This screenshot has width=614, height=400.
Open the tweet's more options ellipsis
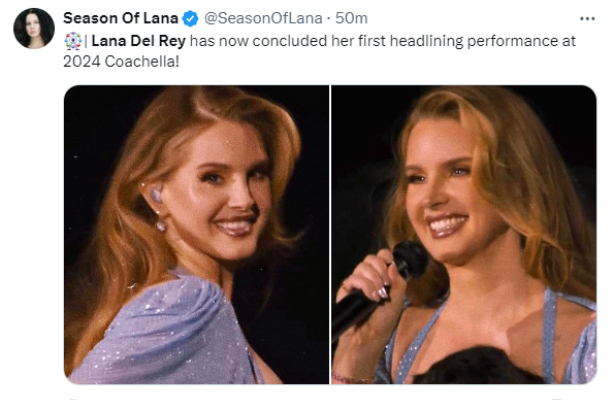(587, 19)
